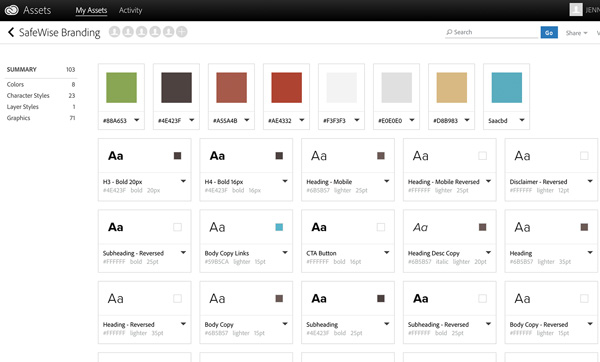Click the blue Go button
This screenshot has height=362, width=600.
(549, 33)
